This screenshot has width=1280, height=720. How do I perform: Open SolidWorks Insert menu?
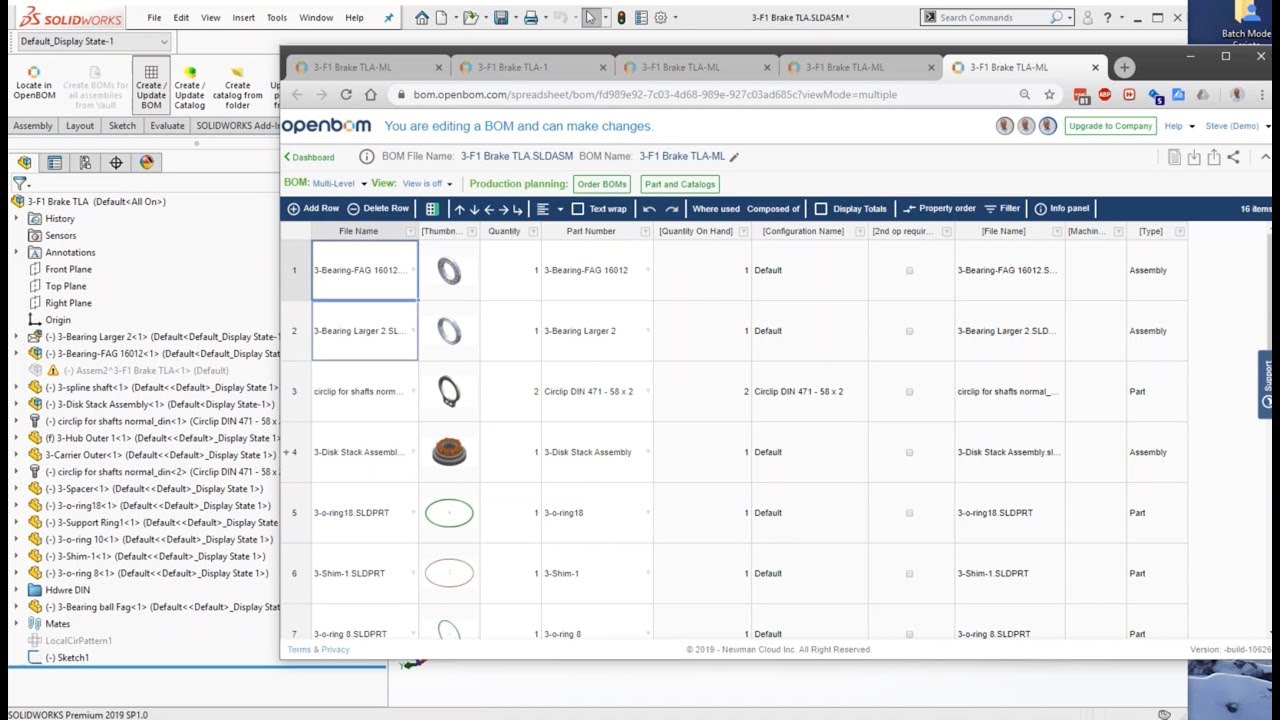click(244, 18)
